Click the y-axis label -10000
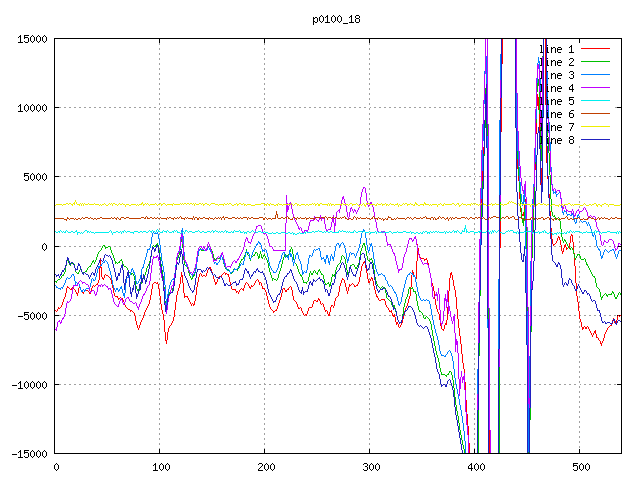This screenshot has width=640, height=480. point(29,385)
